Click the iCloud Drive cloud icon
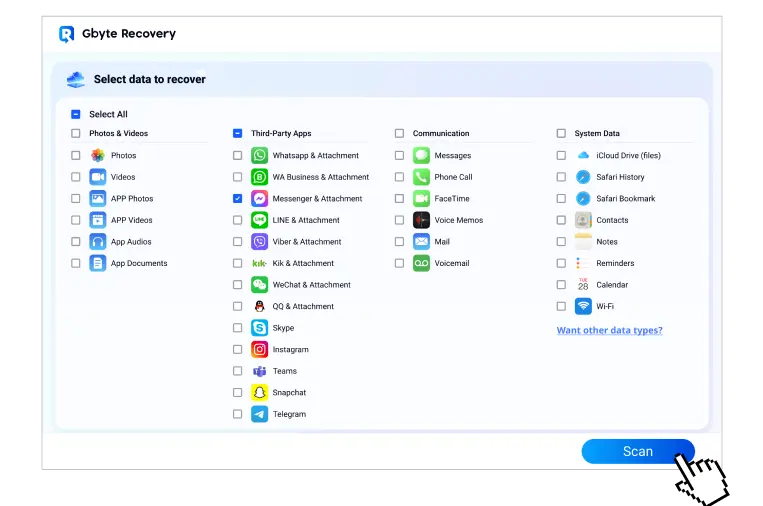Image resolution: width=763 pixels, height=506 pixels. tap(583, 155)
